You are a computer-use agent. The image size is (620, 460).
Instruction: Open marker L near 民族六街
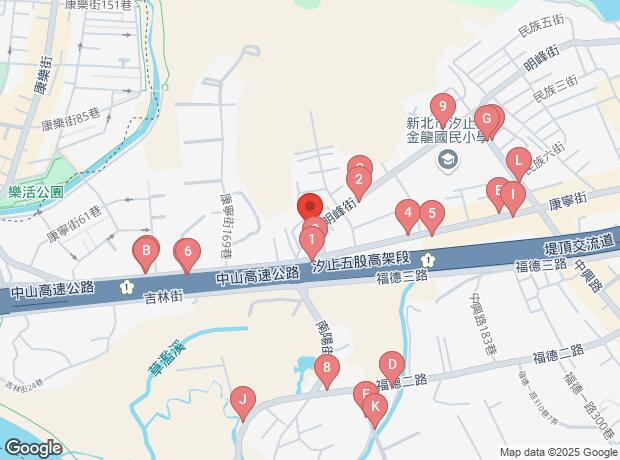coord(518,165)
